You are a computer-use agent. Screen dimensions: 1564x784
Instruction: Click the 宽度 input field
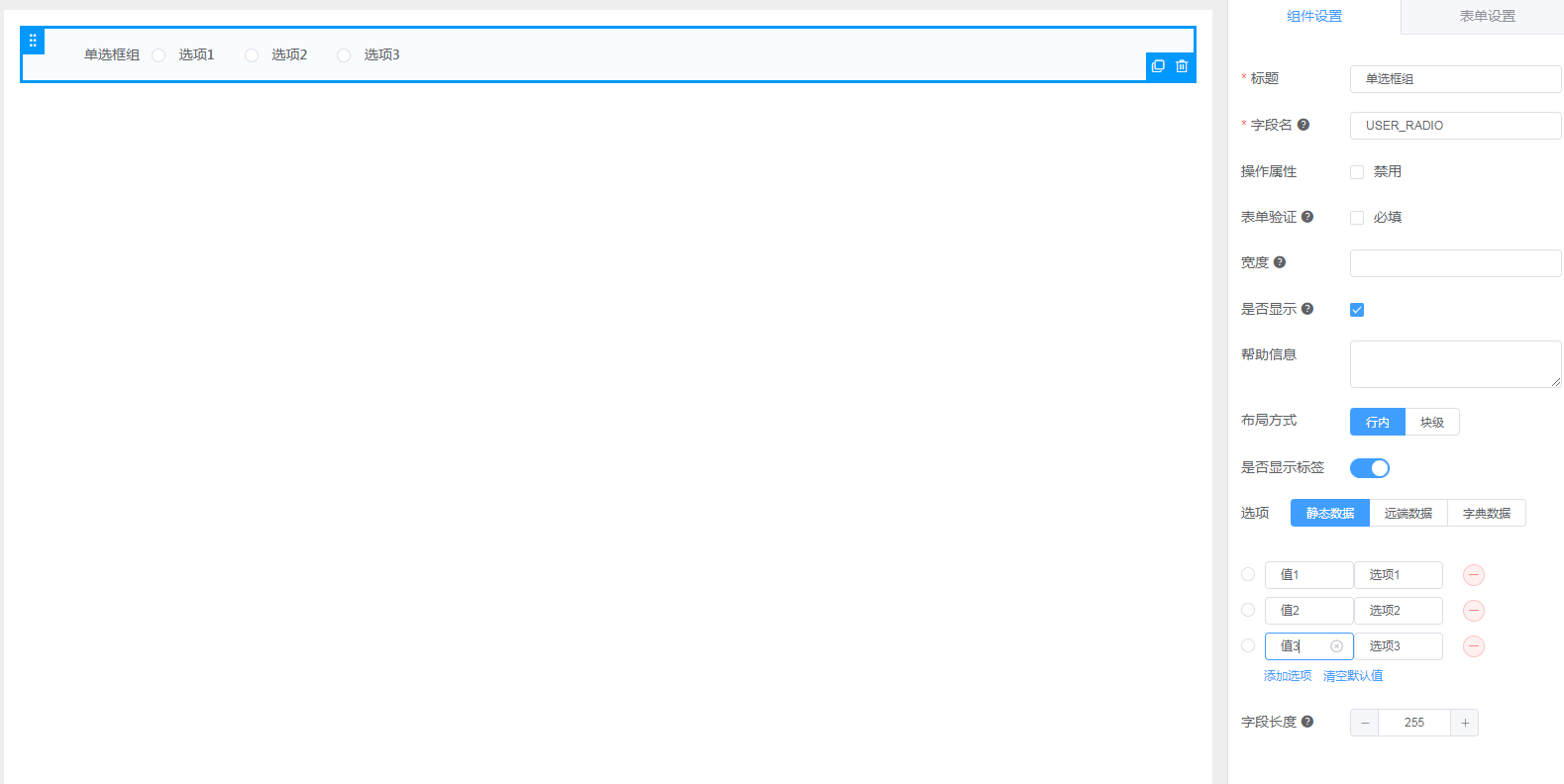[1455, 263]
